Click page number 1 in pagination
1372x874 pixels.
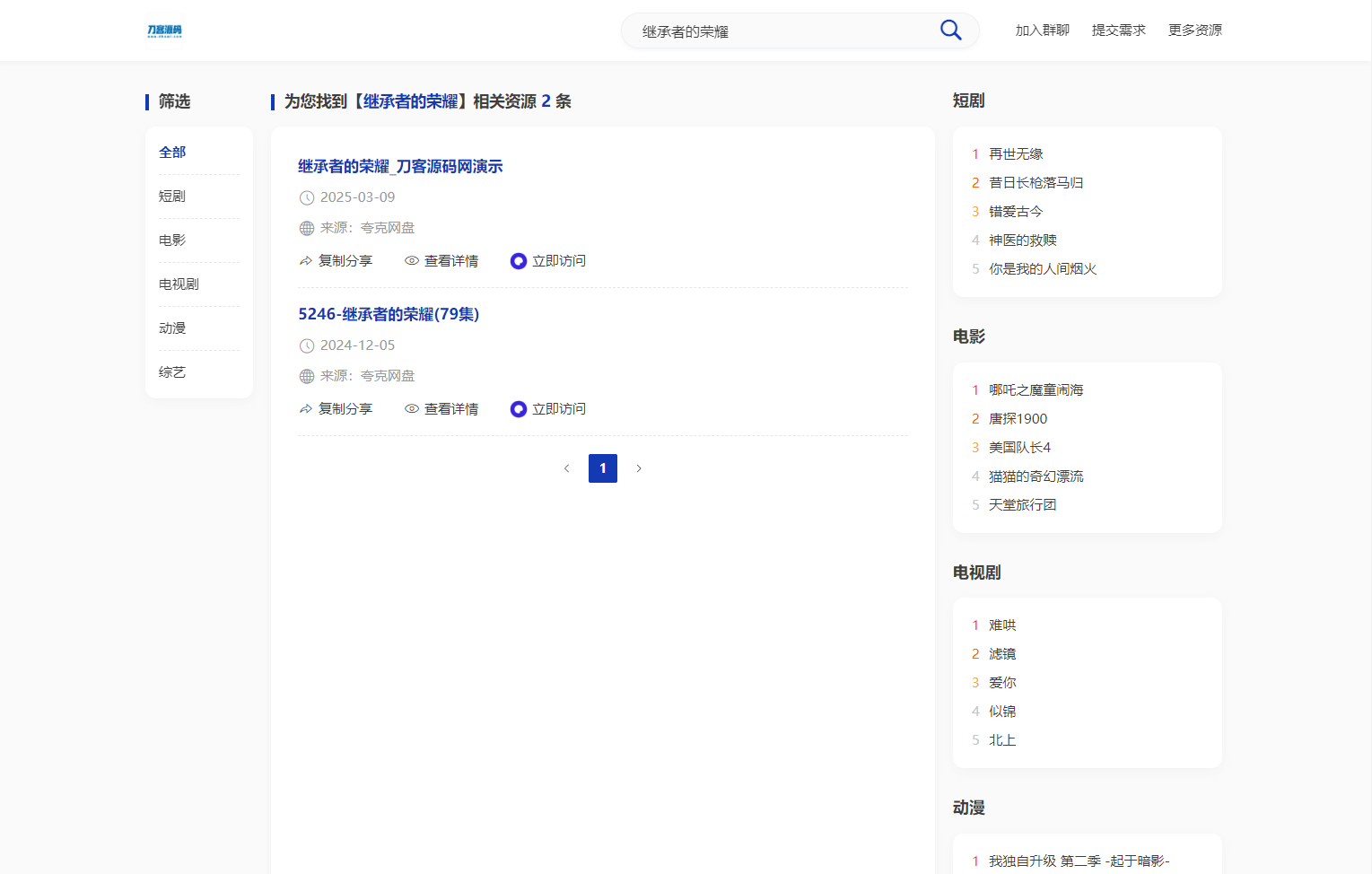click(x=602, y=468)
